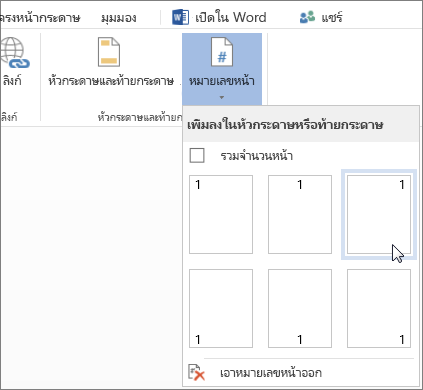Click the Link globe icon
Viewport: 423px width, 390px height.
click(x=14, y=53)
